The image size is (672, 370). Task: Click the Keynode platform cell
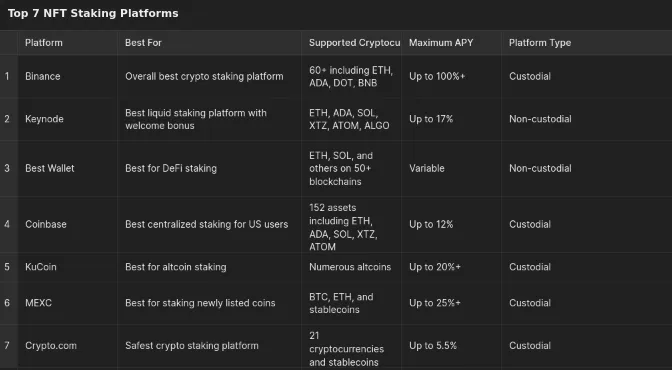67,119
